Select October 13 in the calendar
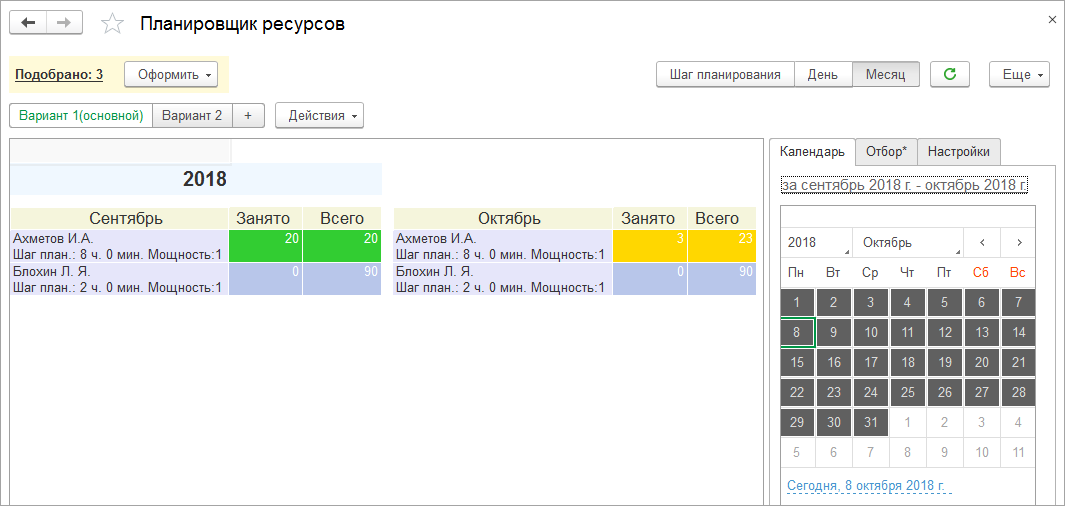The image size is (1065, 506). (x=981, y=333)
